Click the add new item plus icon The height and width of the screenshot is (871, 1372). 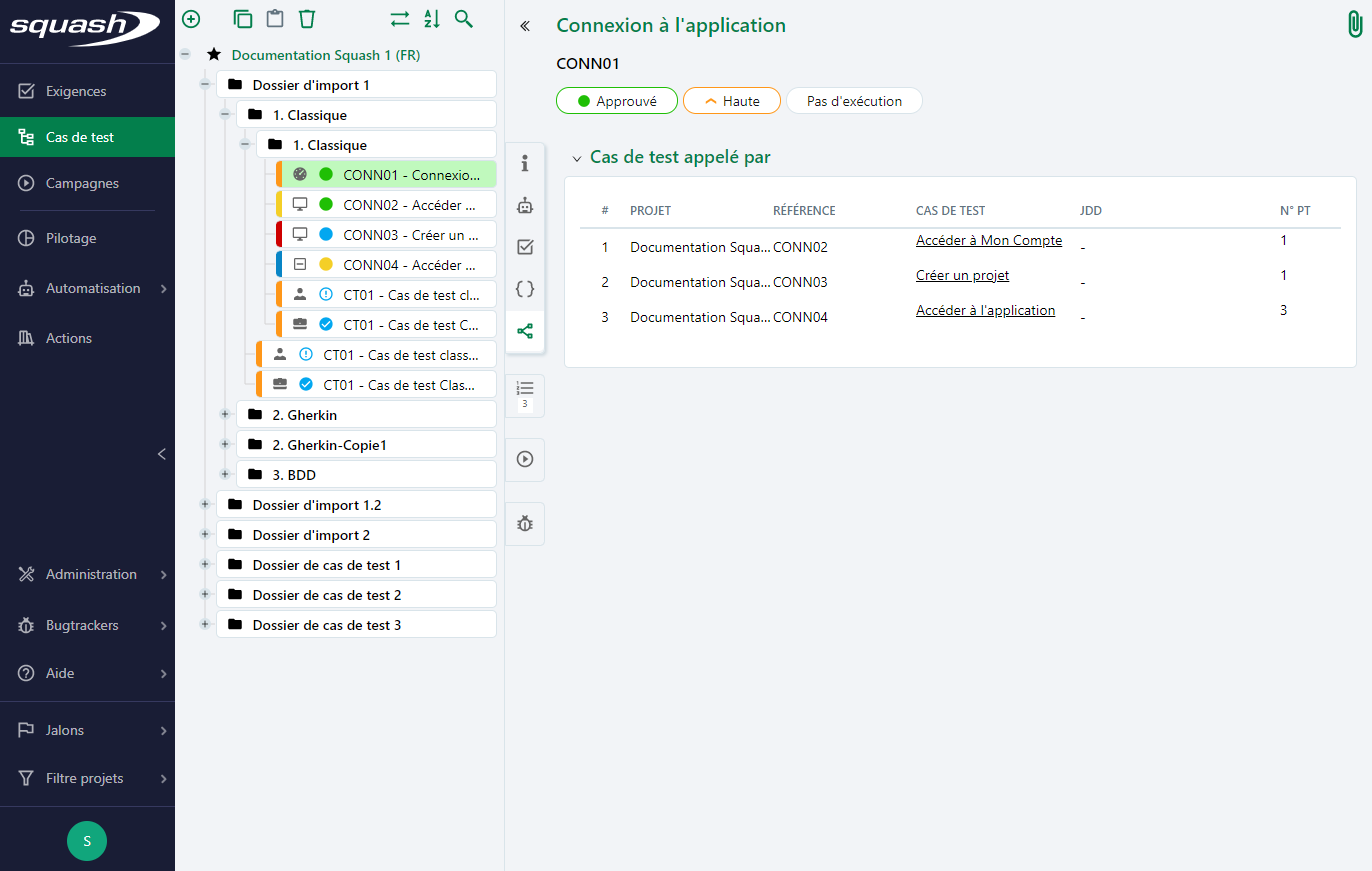tap(191, 19)
